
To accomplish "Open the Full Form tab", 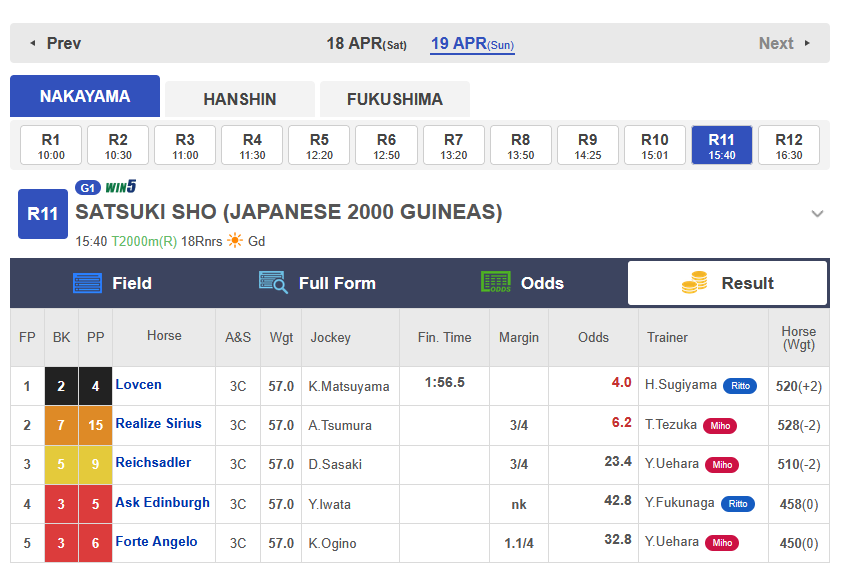I will (318, 283).
